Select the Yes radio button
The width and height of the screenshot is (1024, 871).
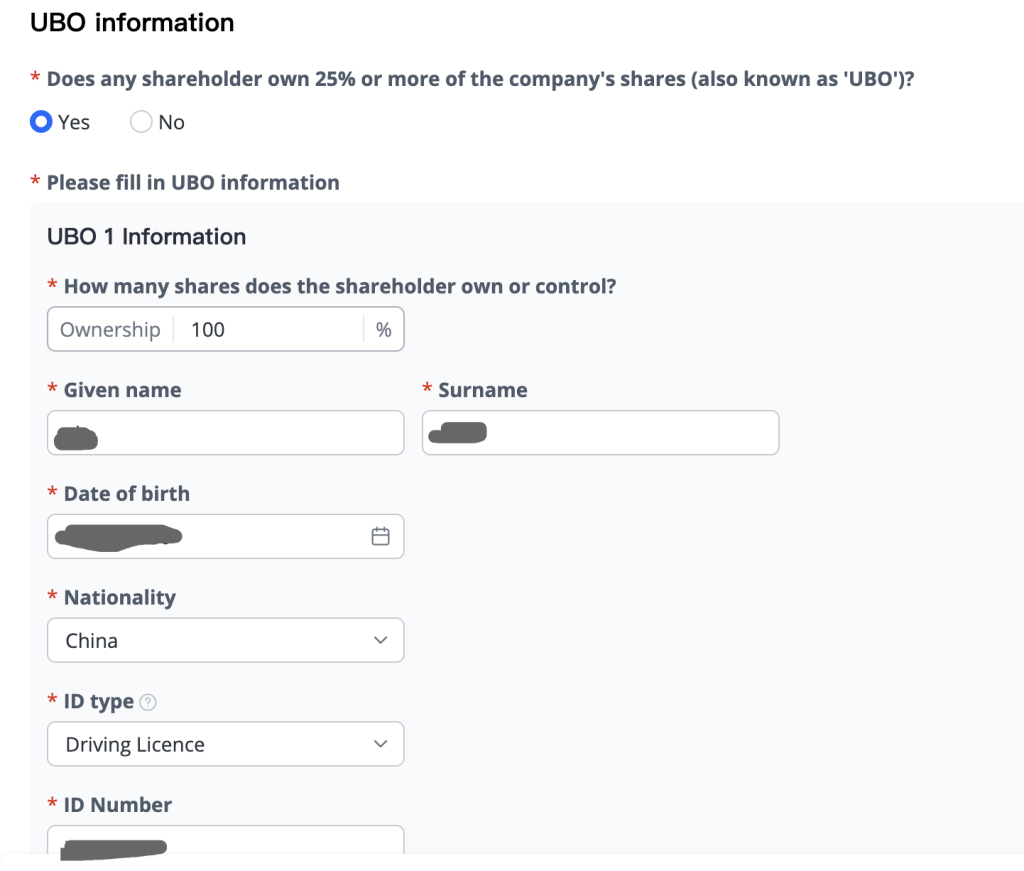41,121
